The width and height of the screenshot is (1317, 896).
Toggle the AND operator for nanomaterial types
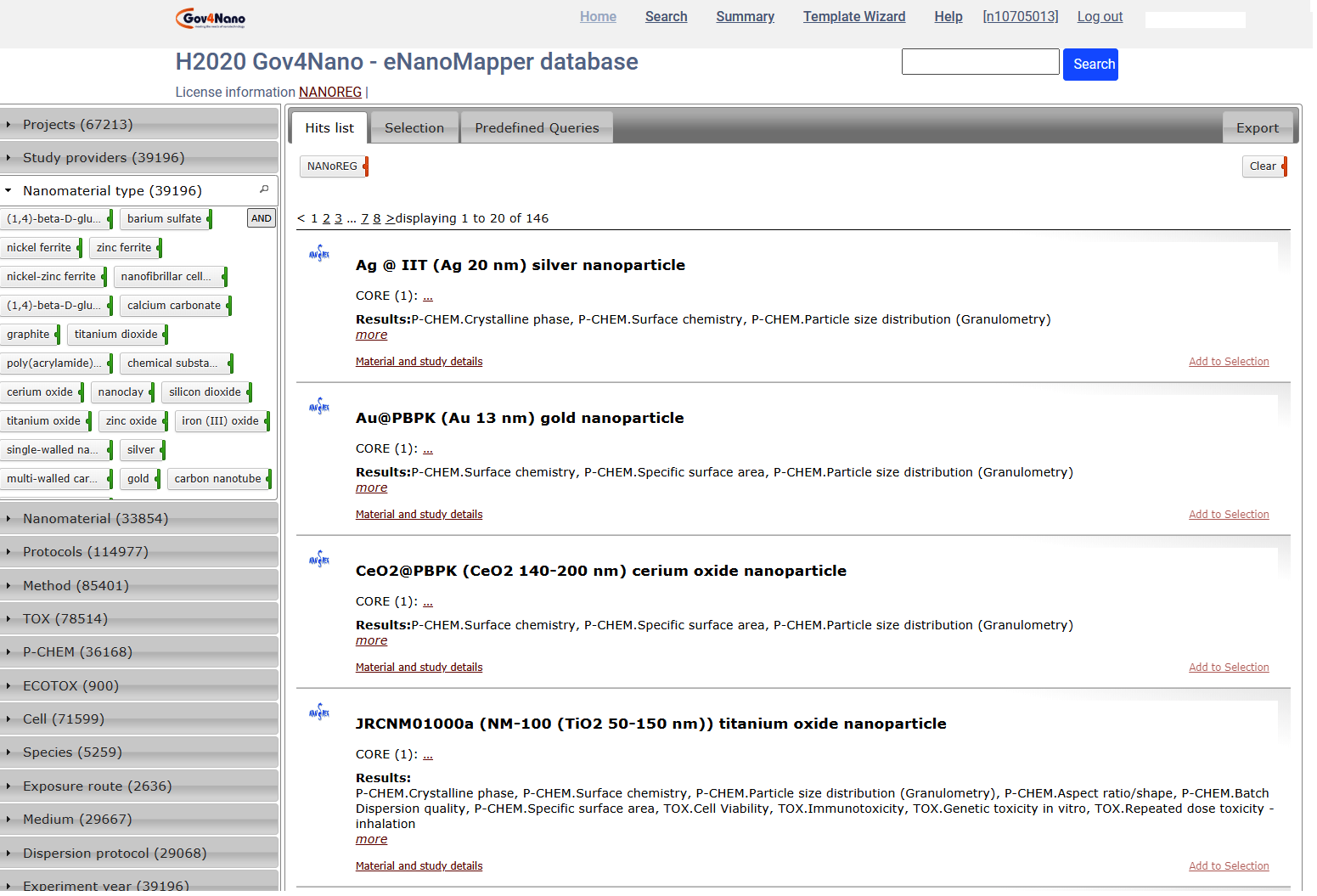262,218
